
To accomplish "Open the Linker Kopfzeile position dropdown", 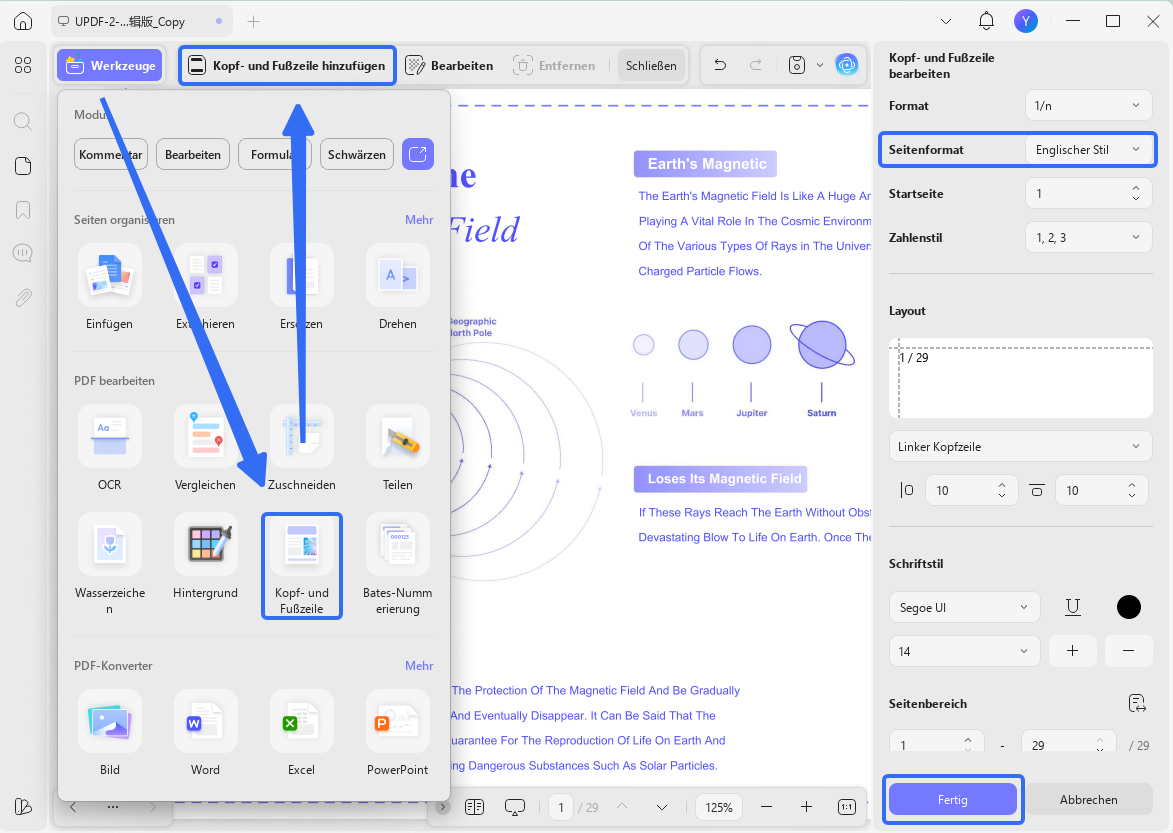I will 1020,446.
